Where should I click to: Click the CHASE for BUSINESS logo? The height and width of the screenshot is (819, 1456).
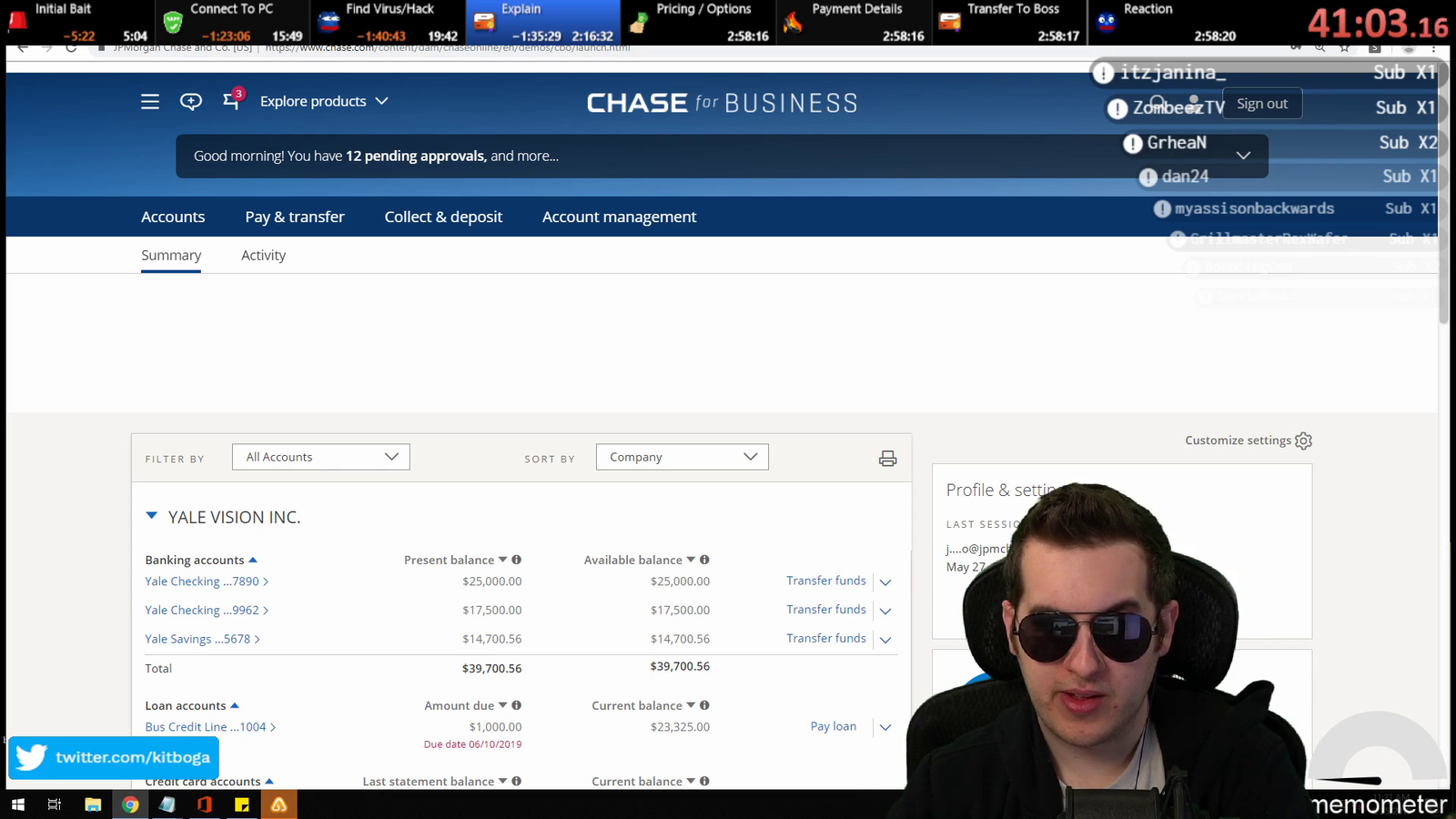coord(722,103)
